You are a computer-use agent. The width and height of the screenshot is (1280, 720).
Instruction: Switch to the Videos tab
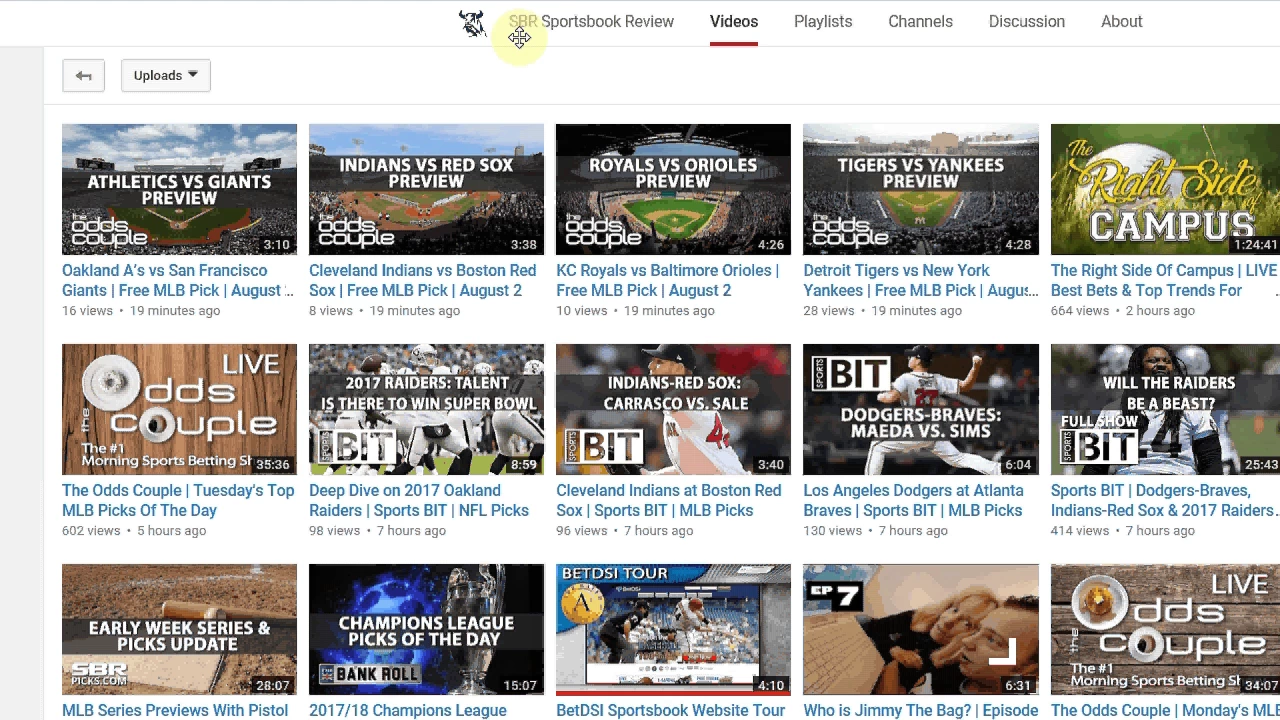click(x=734, y=22)
